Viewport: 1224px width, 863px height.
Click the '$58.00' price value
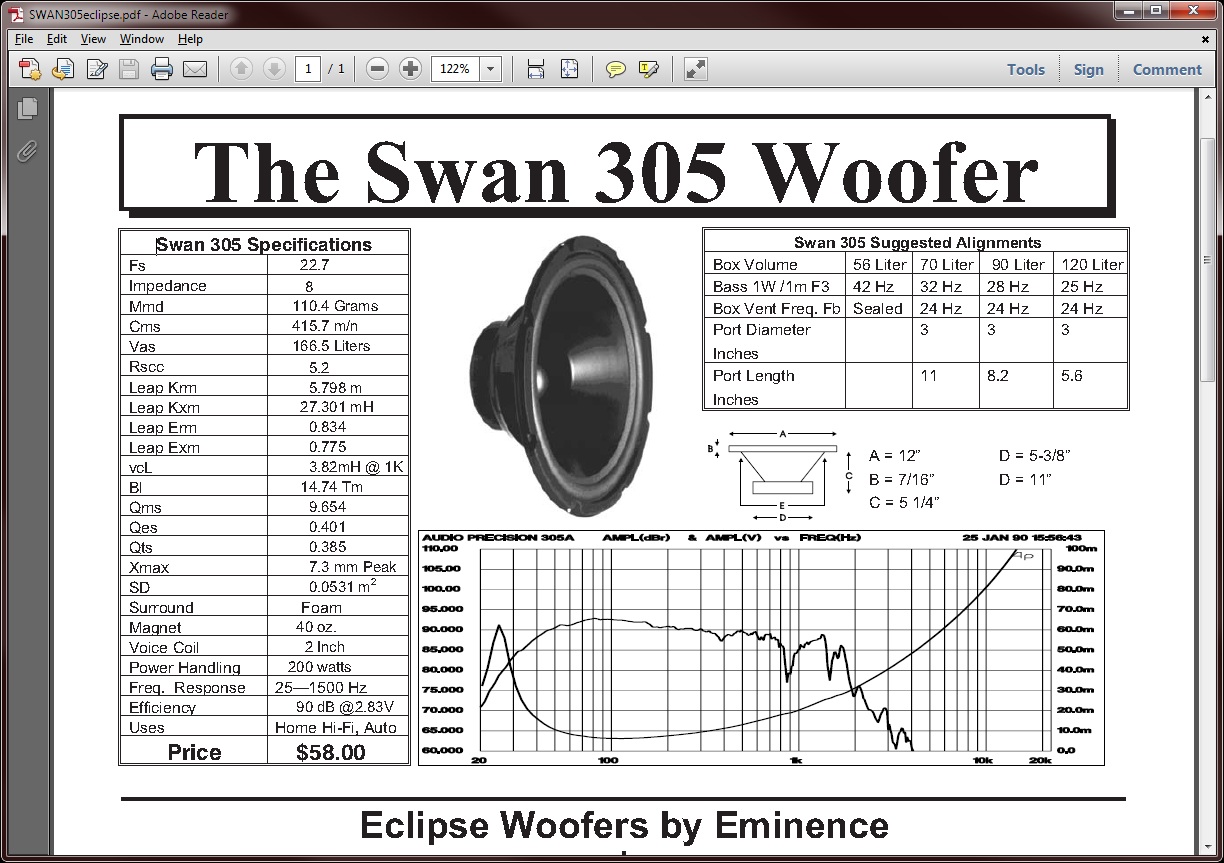tap(331, 752)
